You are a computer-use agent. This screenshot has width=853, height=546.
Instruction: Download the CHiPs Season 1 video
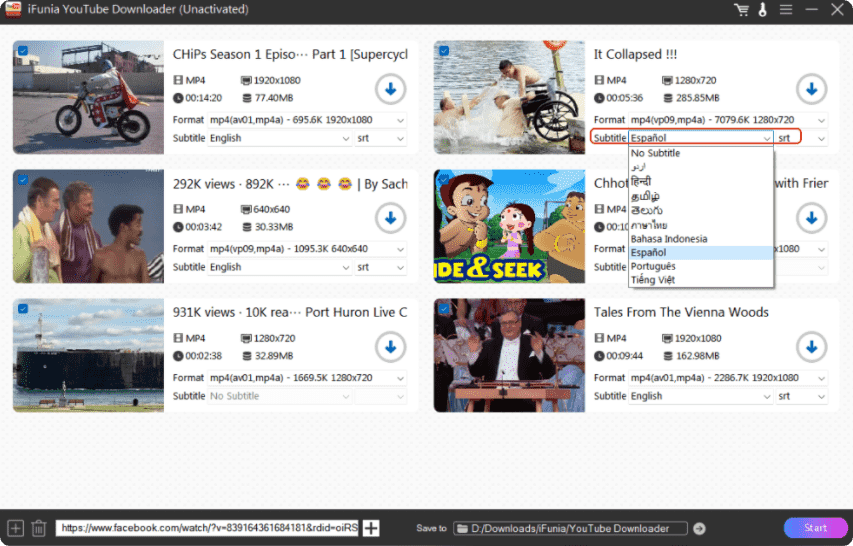(390, 89)
